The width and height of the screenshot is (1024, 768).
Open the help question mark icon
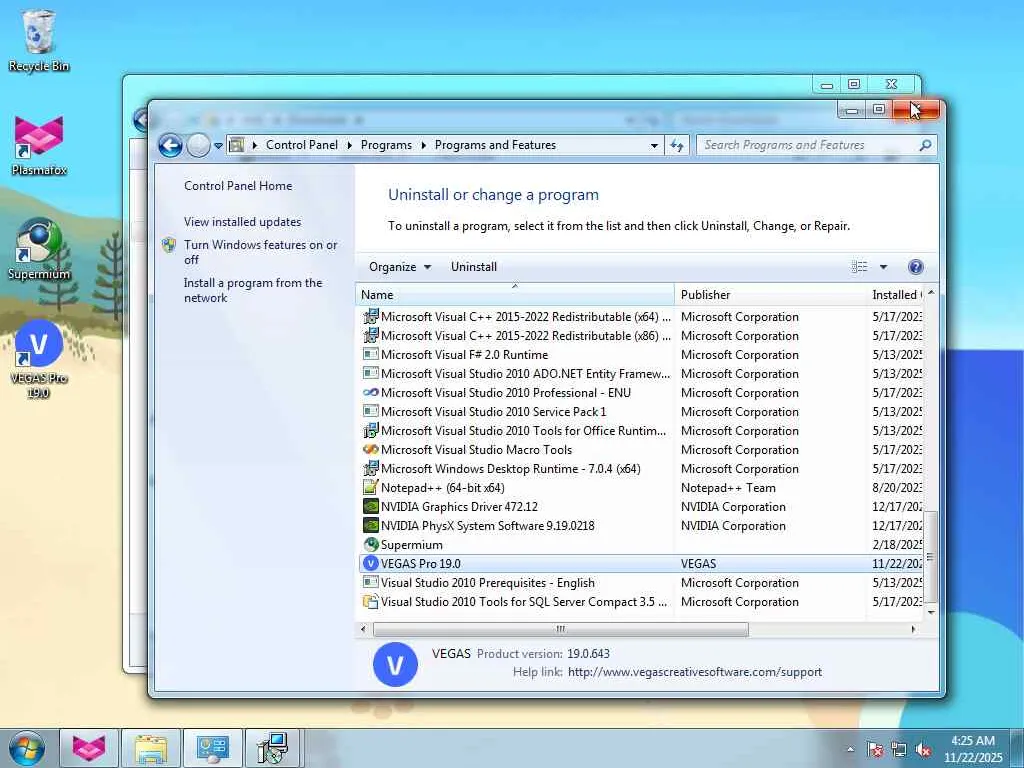click(x=916, y=266)
